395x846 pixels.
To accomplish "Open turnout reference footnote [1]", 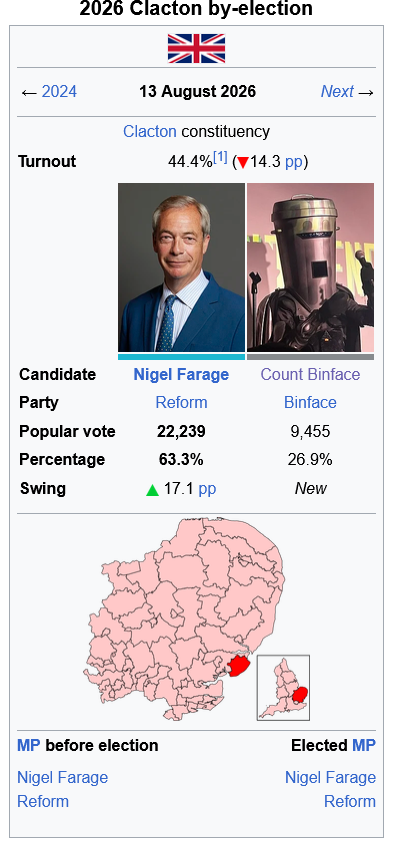I will [x=220, y=158].
